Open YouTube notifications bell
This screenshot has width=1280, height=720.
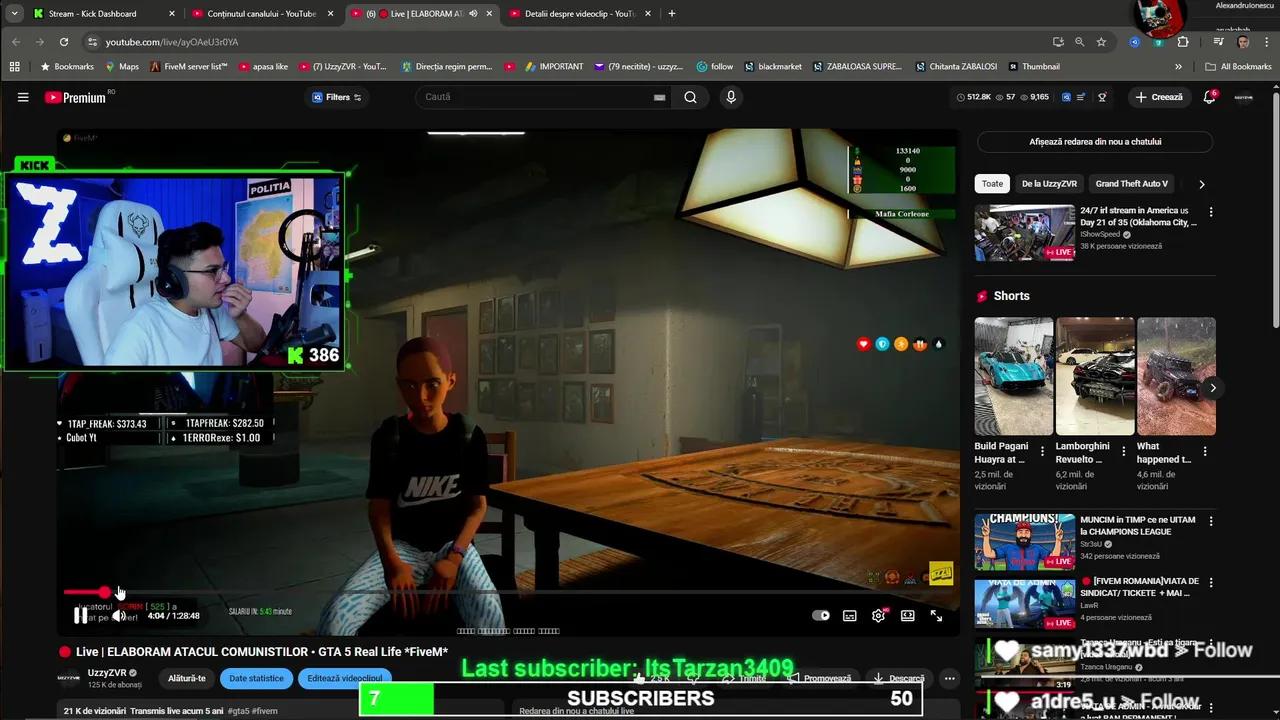tap(1209, 97)
